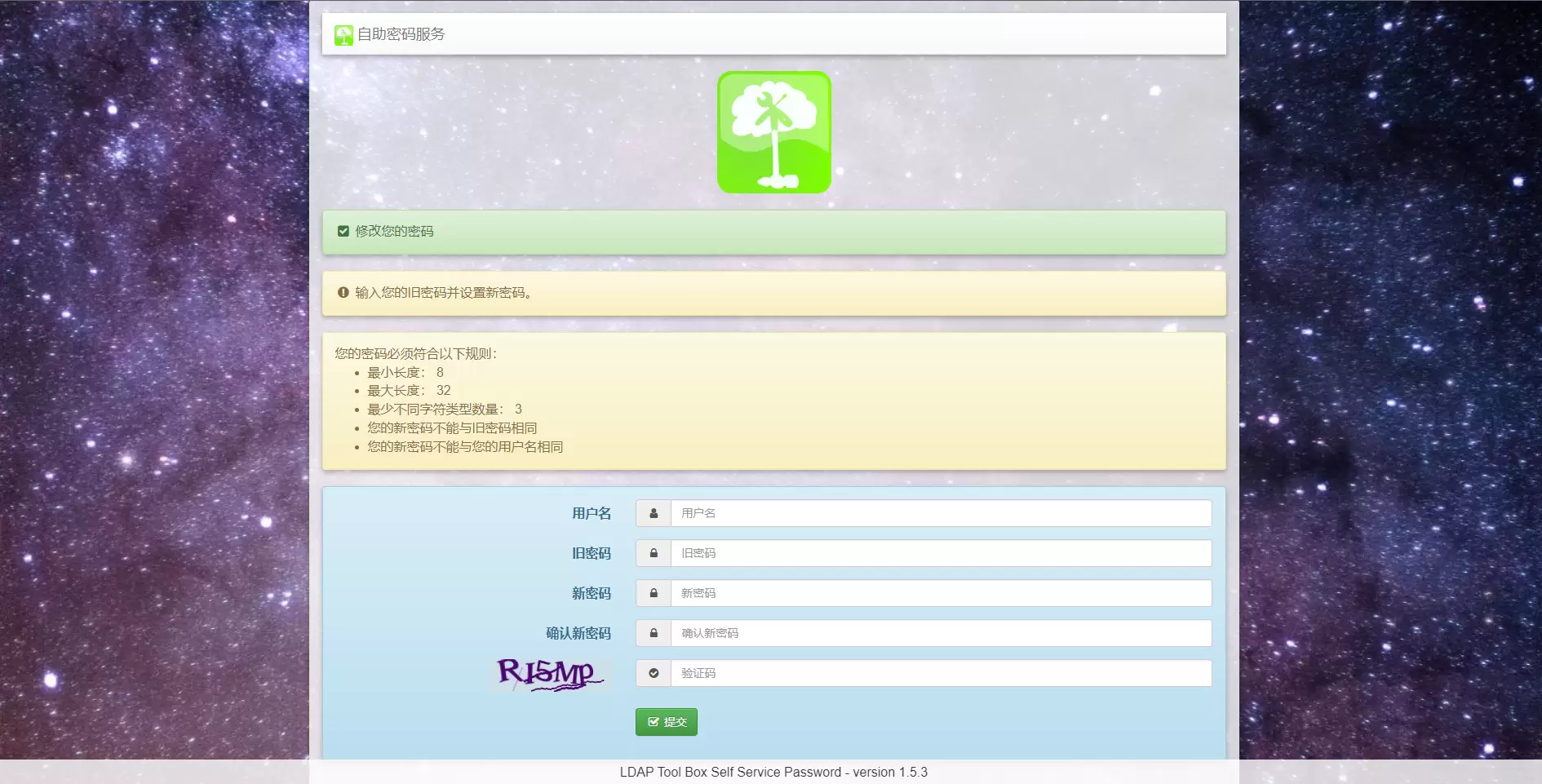Screen dimensions: 1542x784
Task: Click the user icon beside the 用户名 field
Action: (654, 514)
